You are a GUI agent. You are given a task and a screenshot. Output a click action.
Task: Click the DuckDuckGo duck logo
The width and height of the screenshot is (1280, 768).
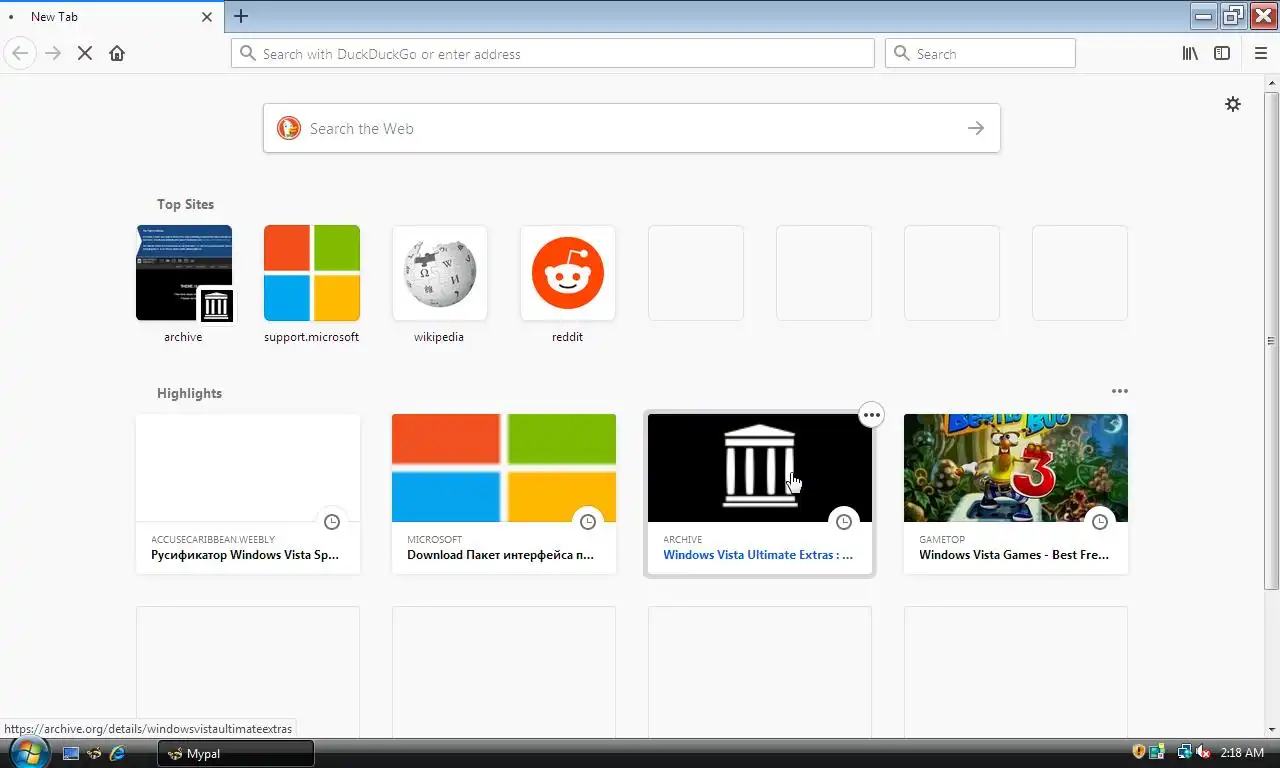coord(289,128)
